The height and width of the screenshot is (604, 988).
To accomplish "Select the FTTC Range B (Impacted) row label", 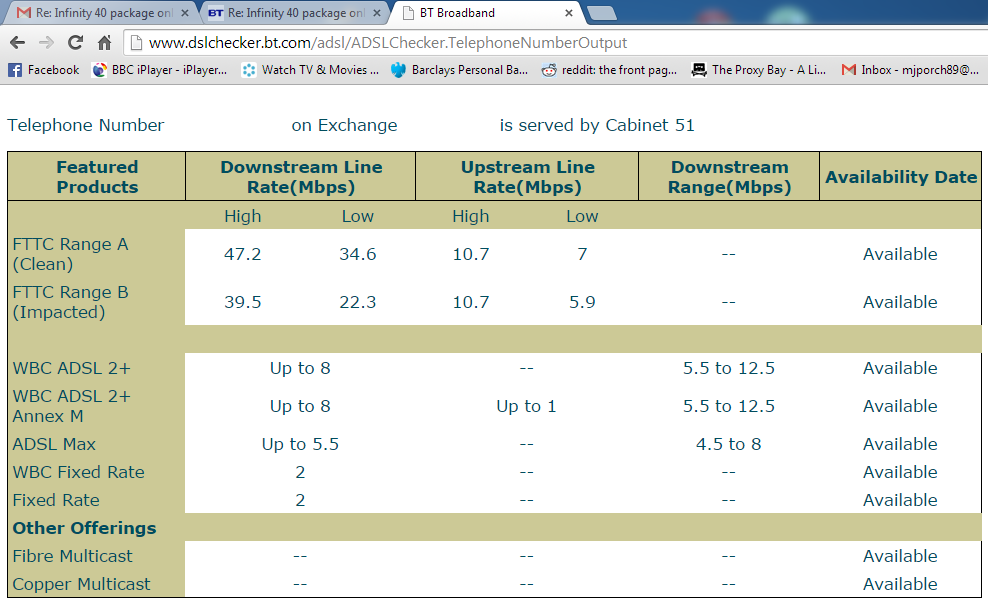I will pos(71,302).
